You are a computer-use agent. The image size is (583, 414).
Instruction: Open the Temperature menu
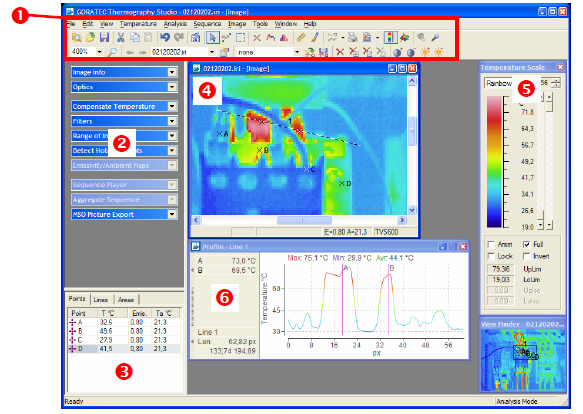138,24
